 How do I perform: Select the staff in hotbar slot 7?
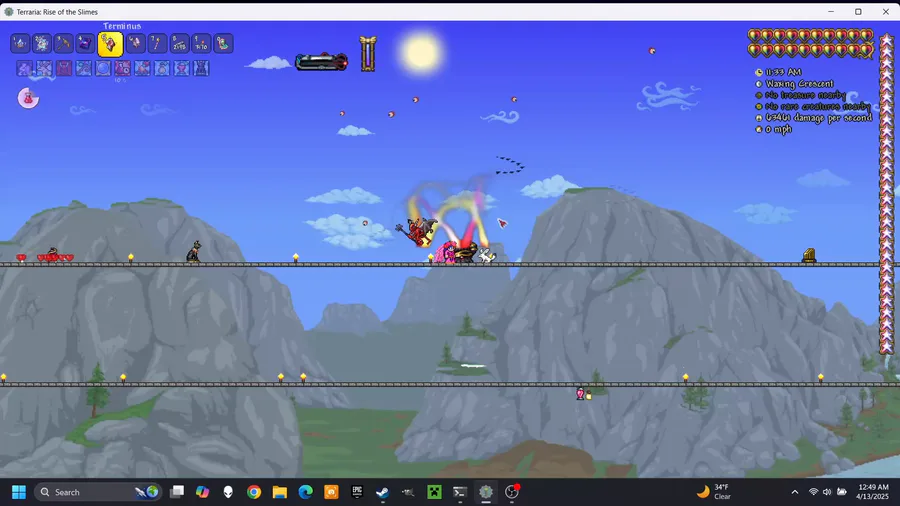157,44
